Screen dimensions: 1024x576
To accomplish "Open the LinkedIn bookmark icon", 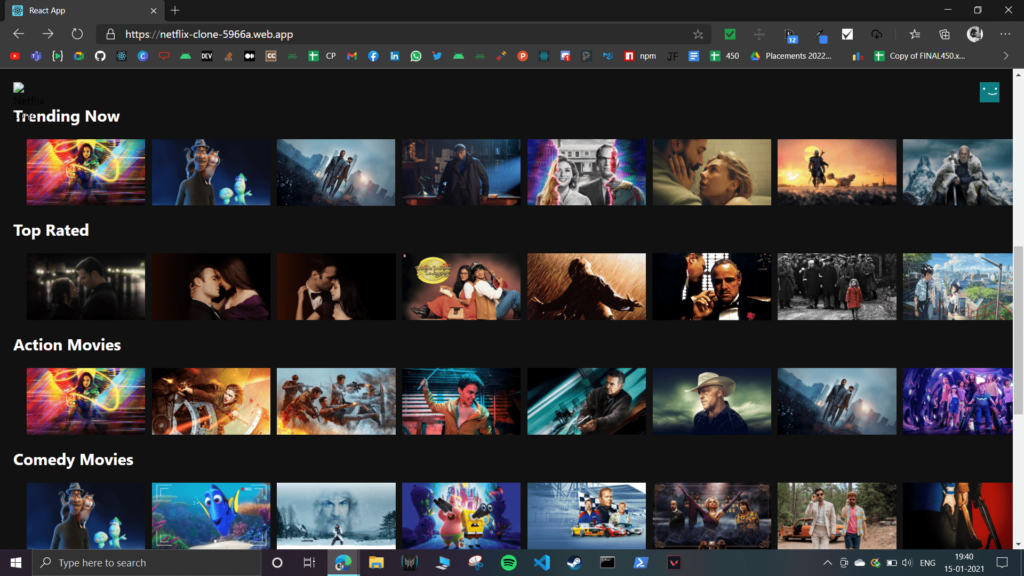I will [394, 56].
